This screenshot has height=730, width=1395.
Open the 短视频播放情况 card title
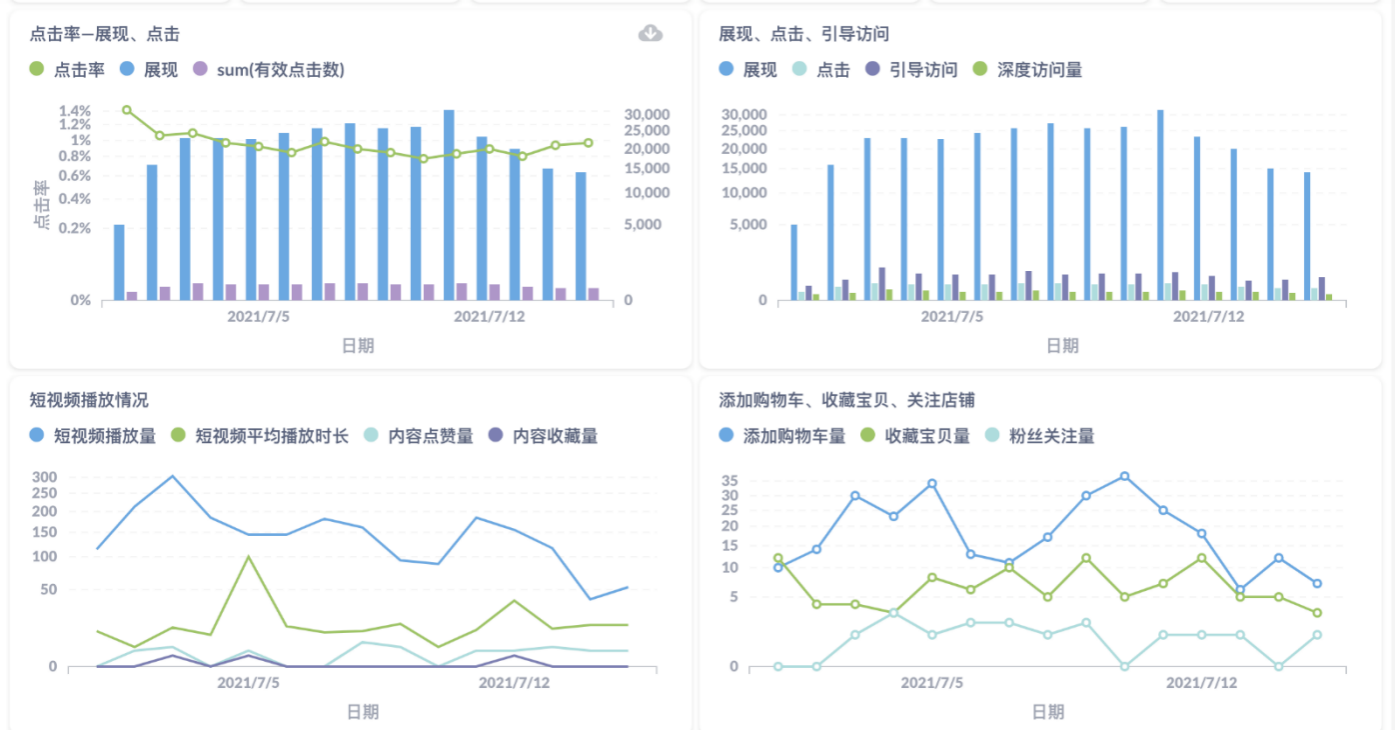[89, 400]
